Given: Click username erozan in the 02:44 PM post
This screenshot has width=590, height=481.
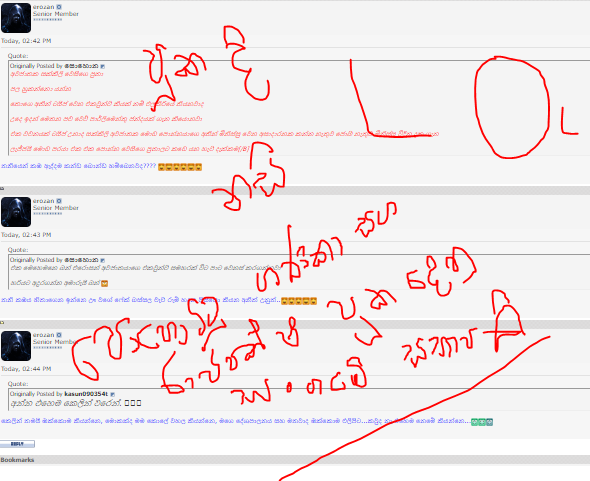Looking at the screenshot, I should [43, 335].
